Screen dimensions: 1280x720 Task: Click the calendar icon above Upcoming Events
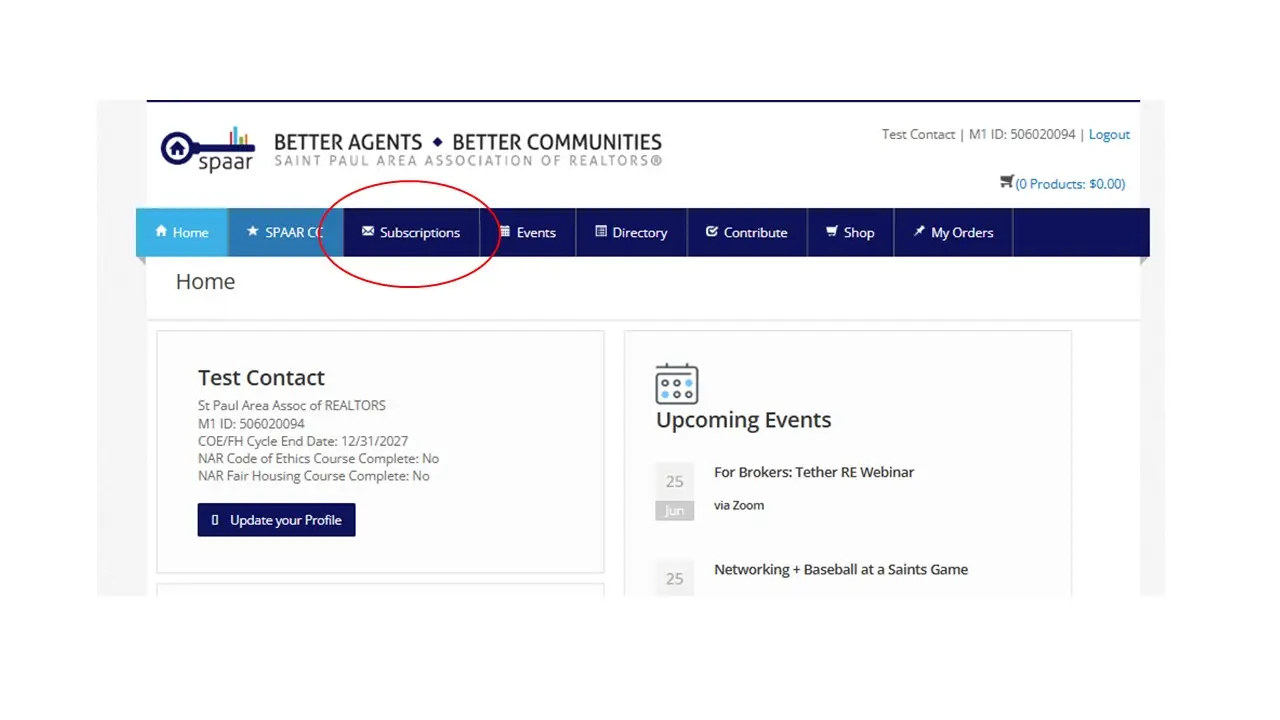point(677,384)
